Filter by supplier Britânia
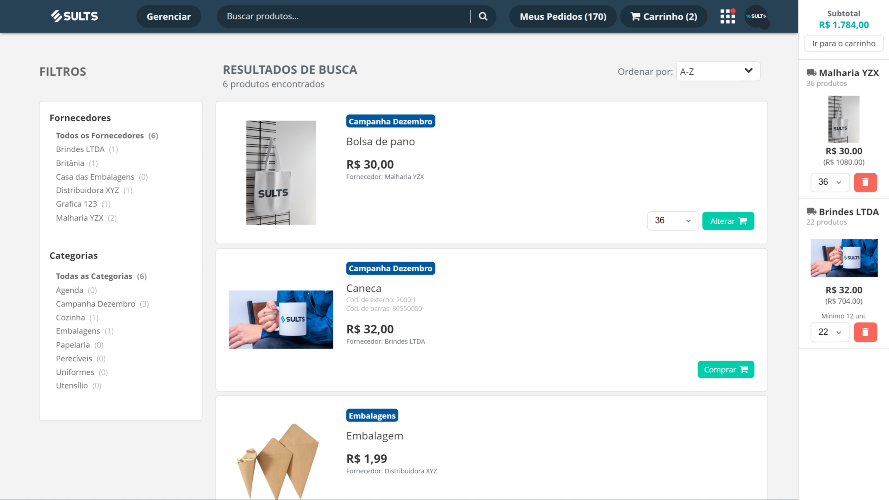Screen dimensions: 889x500 [x=77, y=163]
